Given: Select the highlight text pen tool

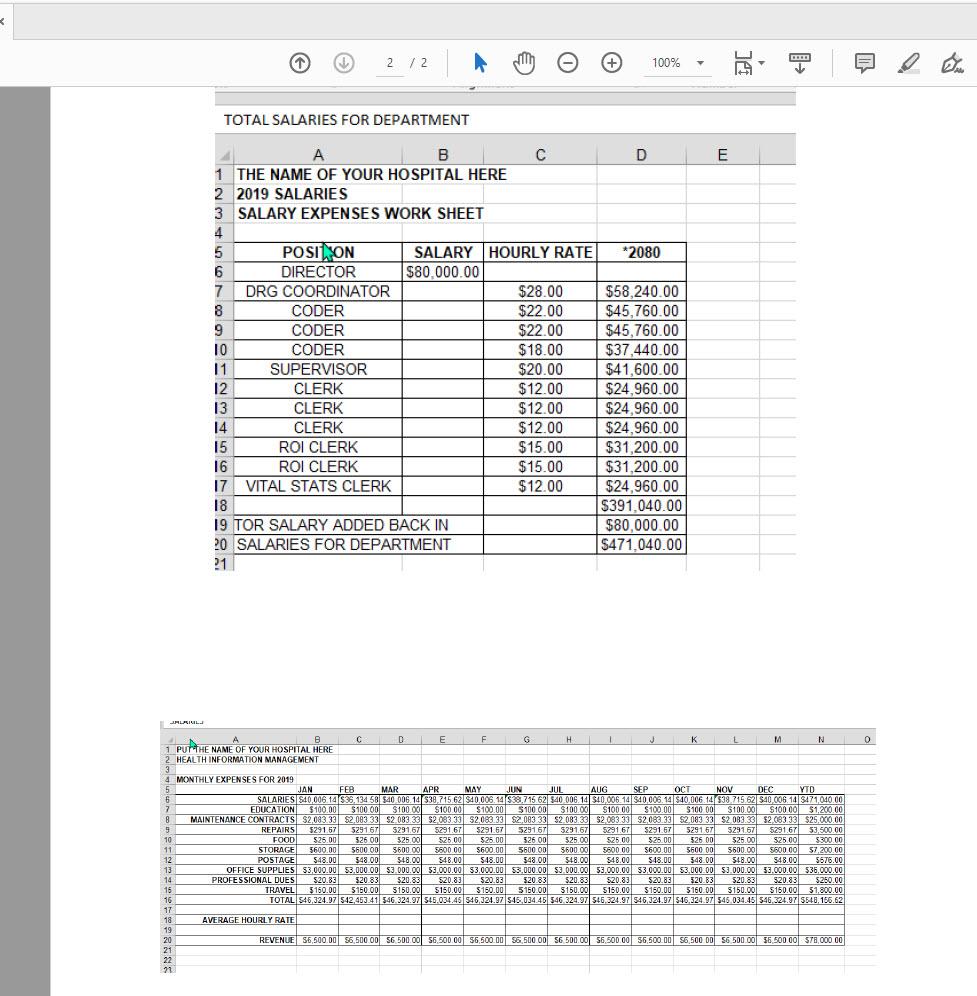Looking at the screenshot, I should tap(908, 63).
